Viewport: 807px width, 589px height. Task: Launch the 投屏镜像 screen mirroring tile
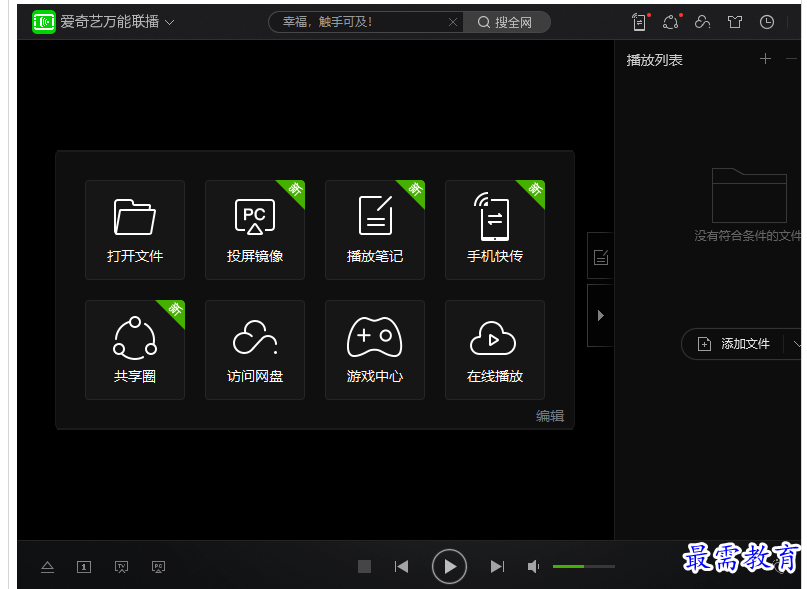pos(255,230)
